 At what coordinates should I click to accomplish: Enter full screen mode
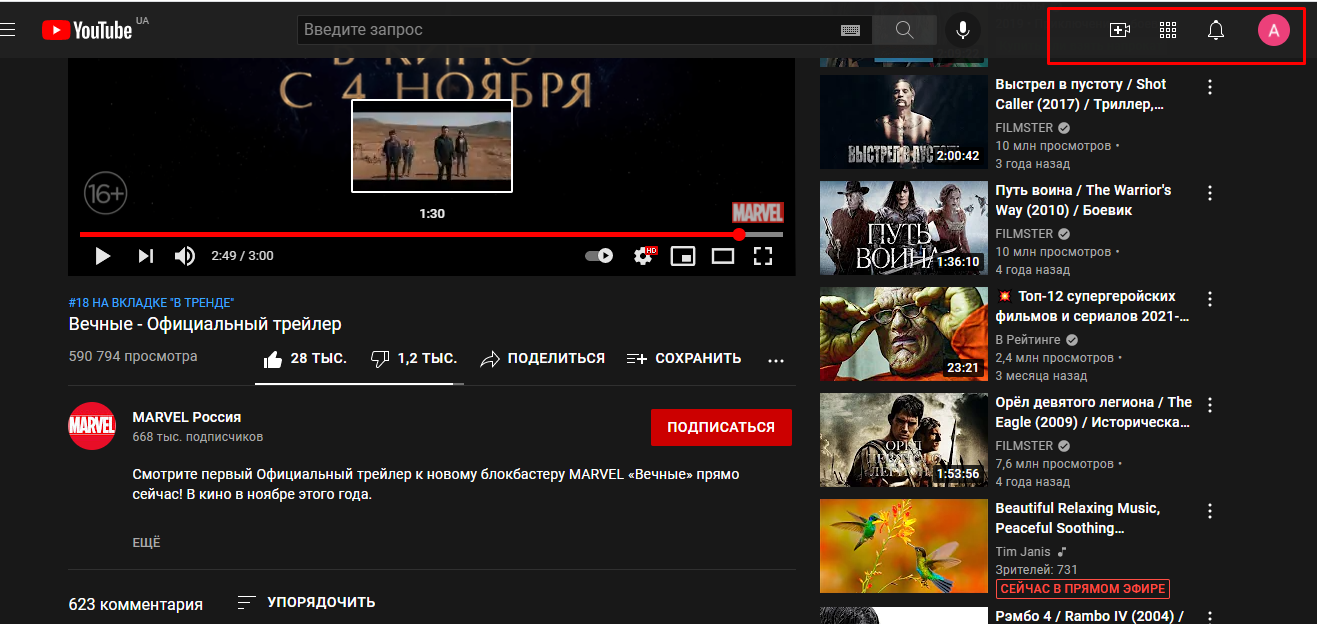763,256
